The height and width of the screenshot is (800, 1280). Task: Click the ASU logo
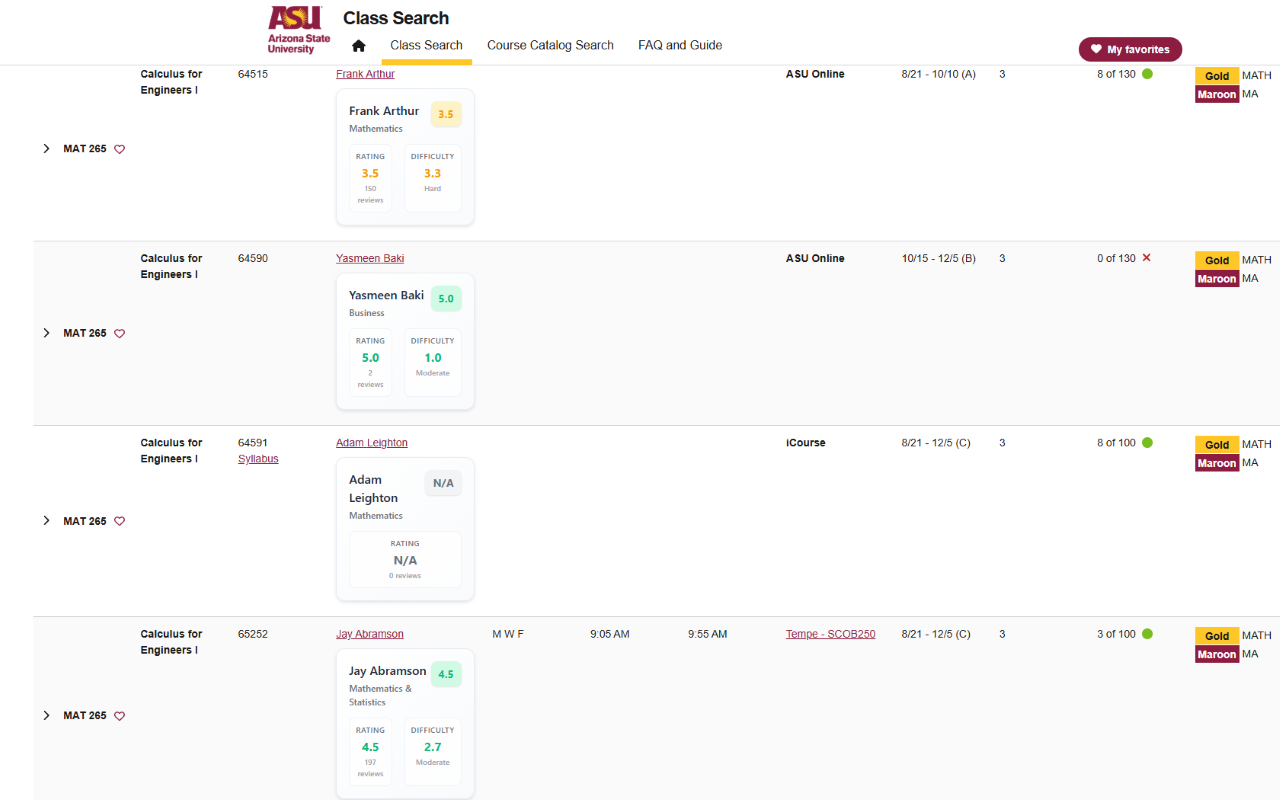[298, 29]
